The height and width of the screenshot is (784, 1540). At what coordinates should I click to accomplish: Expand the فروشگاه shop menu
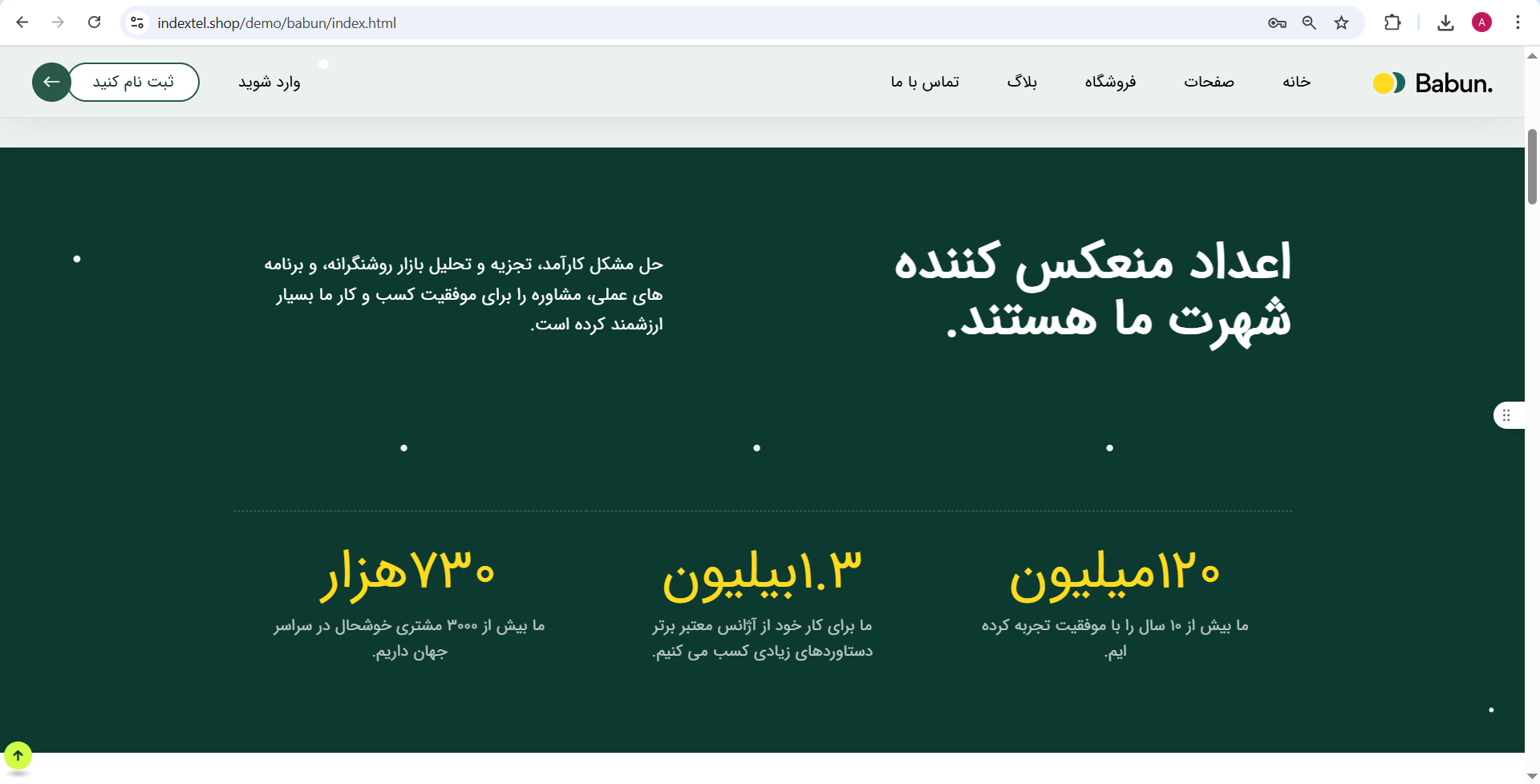(1110, 82)
